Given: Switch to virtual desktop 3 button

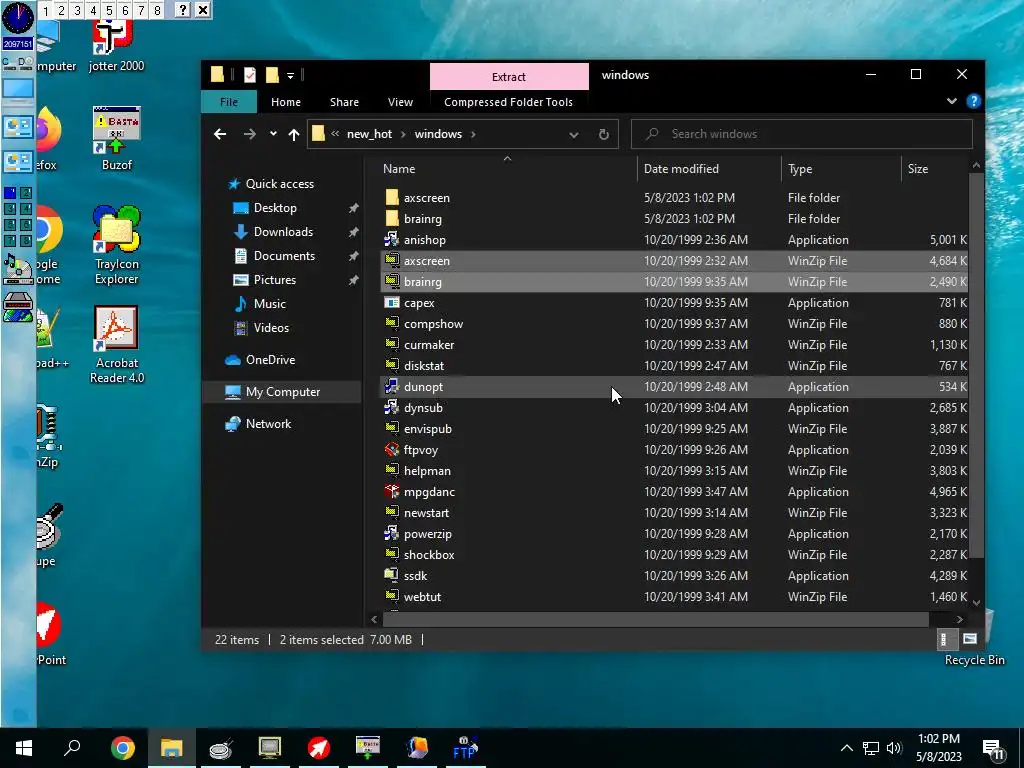Looking at the screenshot, I should click(77, 10).
